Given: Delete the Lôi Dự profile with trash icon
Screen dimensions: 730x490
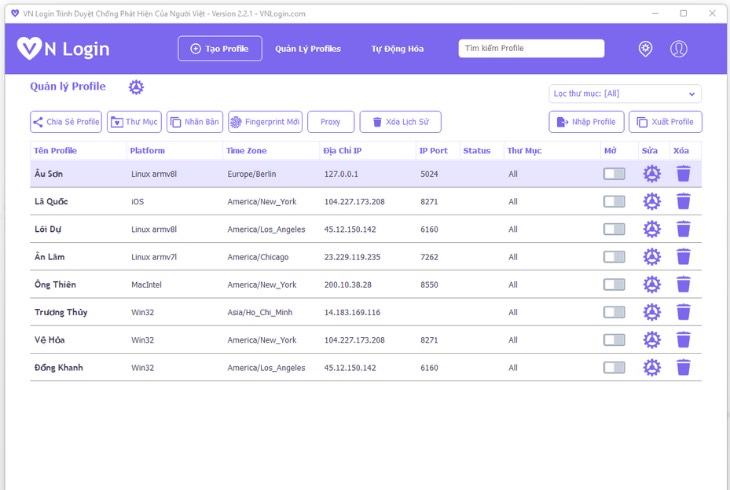Looking at the screenshot, I should [683, 229].
